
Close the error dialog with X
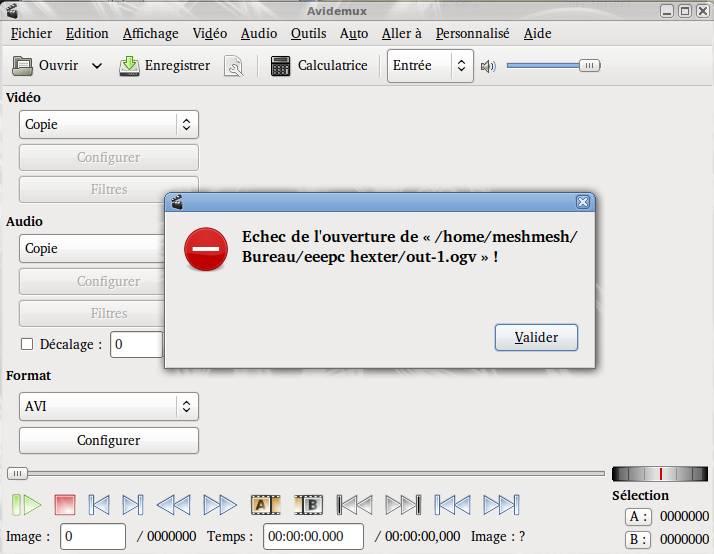[x=582, y=202]
